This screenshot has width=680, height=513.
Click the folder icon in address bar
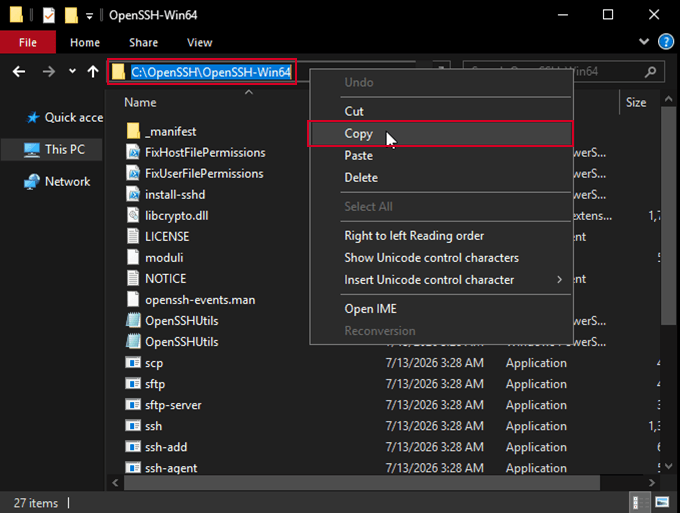pyautogui.click(x=118, y=72)
